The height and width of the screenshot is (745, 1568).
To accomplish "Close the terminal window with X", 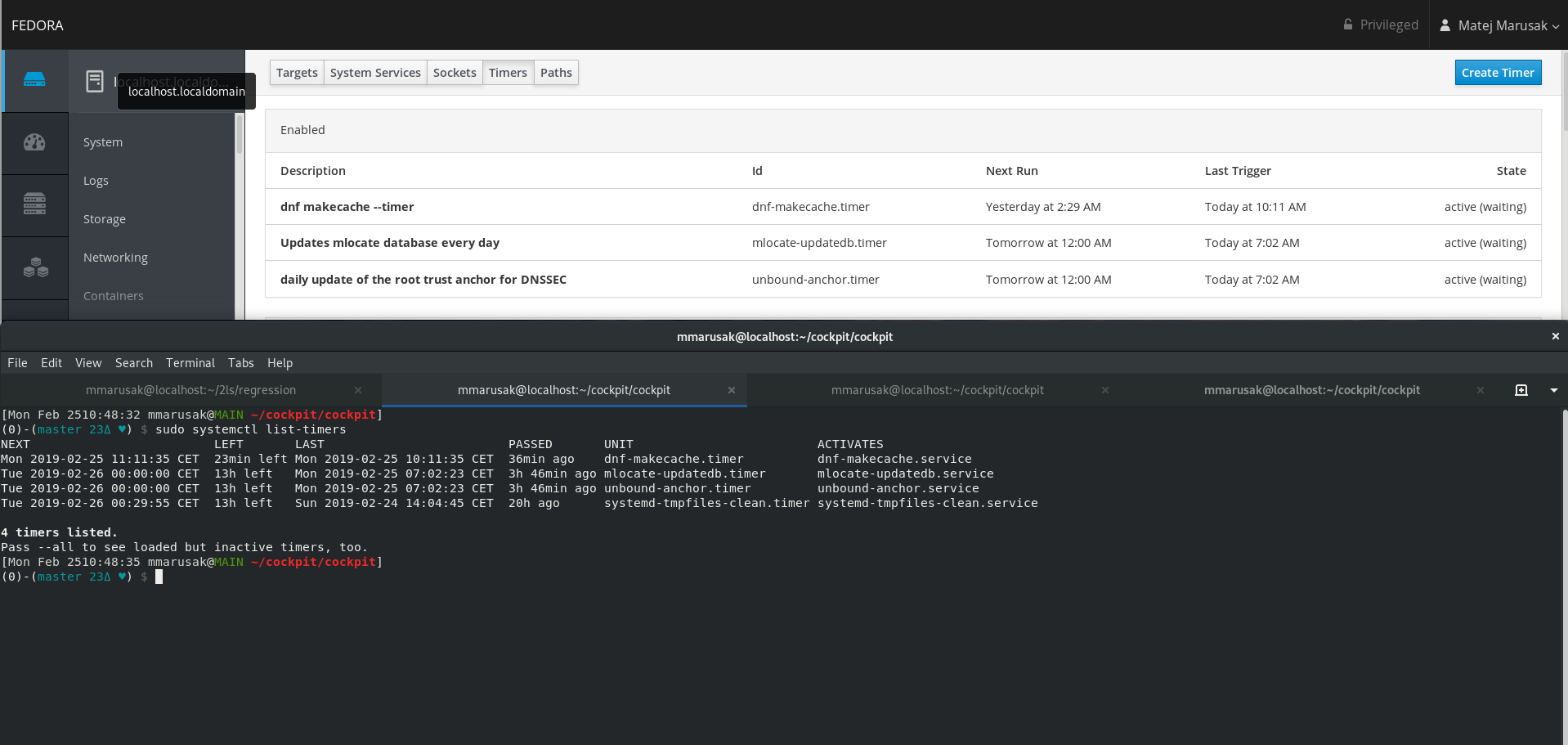I will pyautogui.click(x=1555, y=336).
